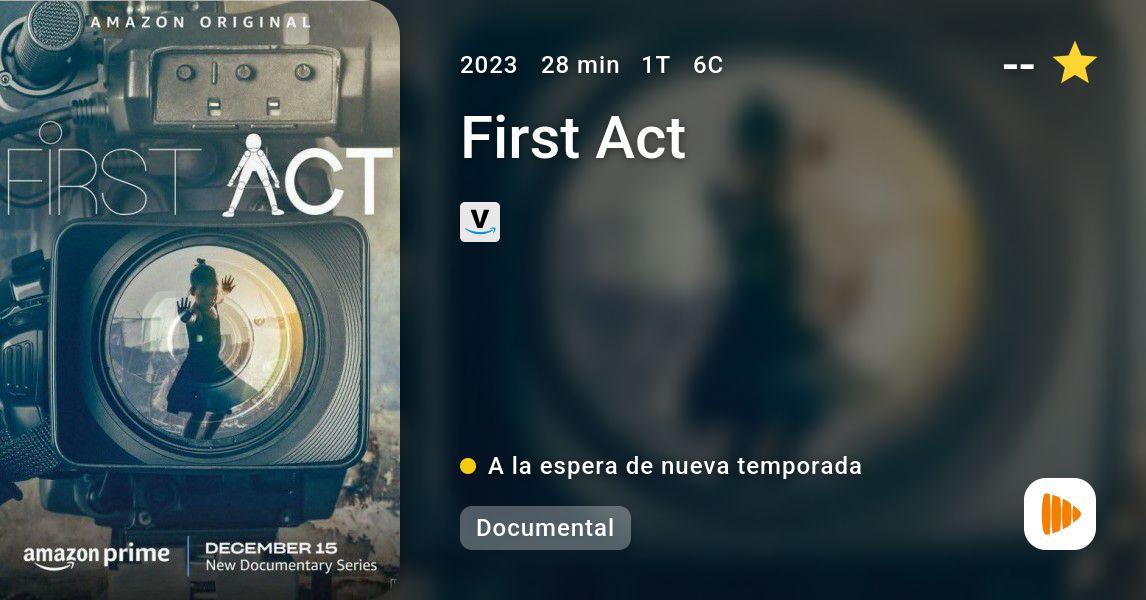Click the 2023 release year label
The width and height of the screenshot is (1146, 600).
[488, 65]
